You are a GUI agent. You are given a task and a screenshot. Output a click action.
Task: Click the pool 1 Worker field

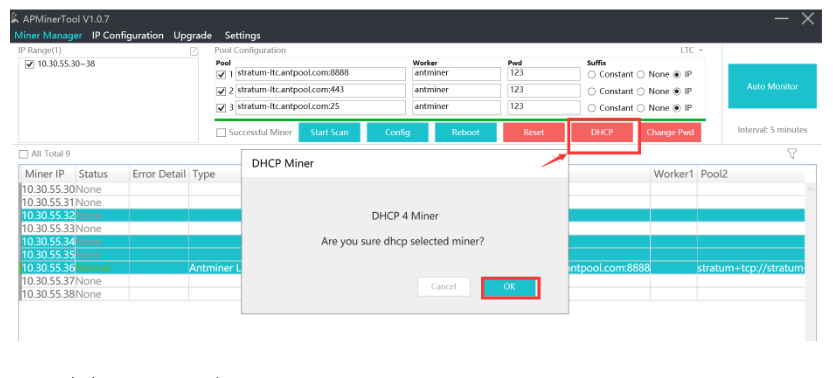[x=456, y=74]
